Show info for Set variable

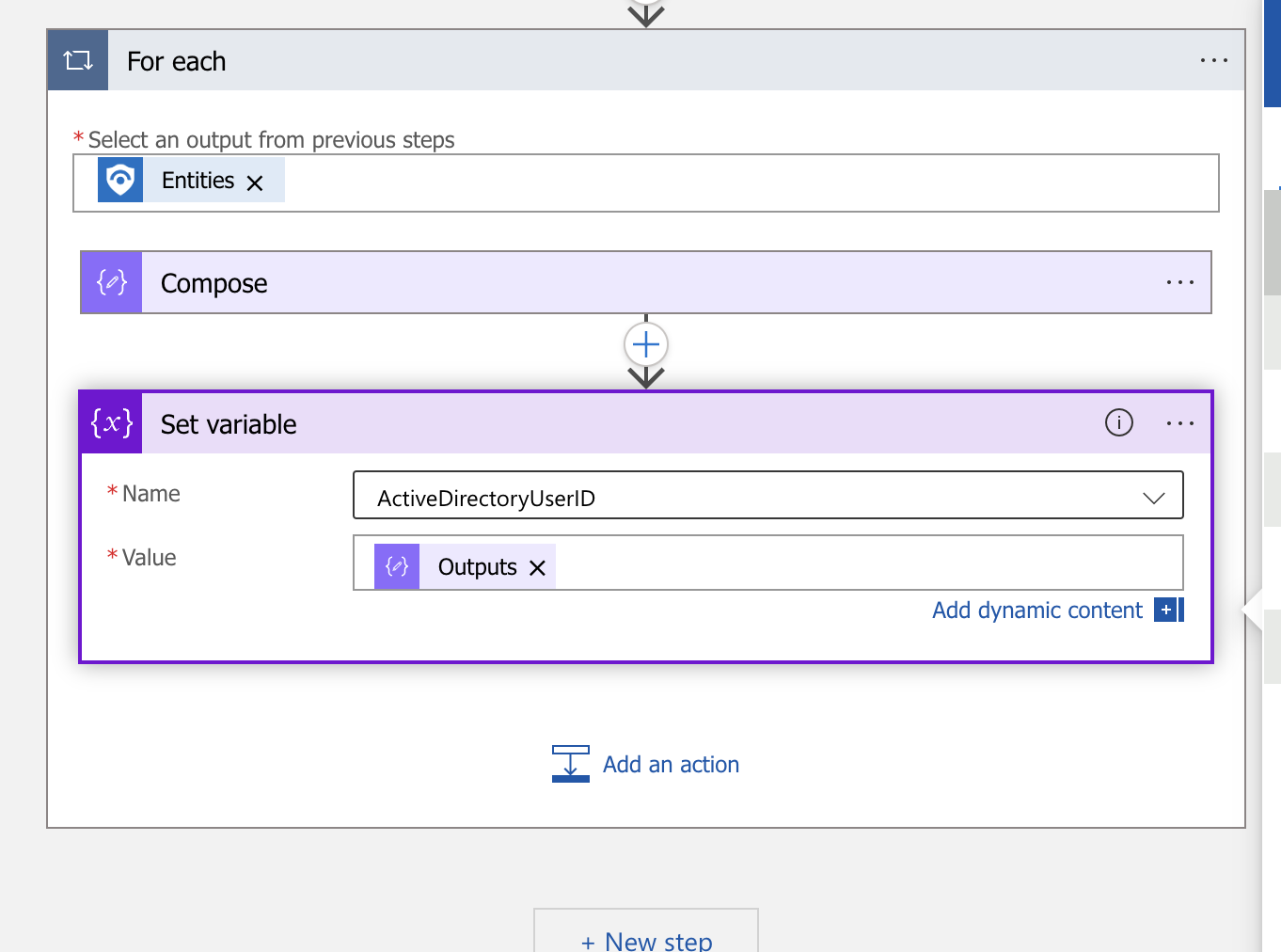tap(1119, 422)
